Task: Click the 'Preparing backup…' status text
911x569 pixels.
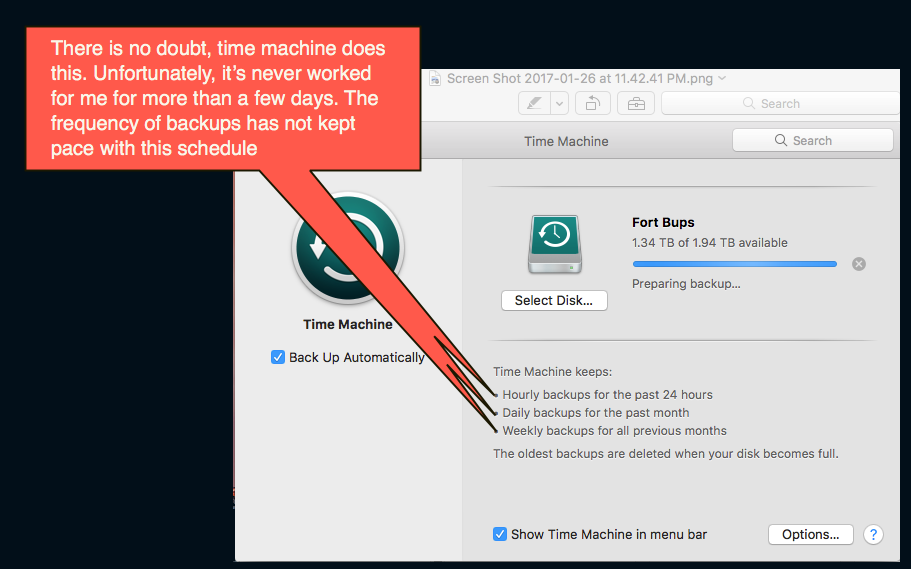Action: (x=686, y=284)
